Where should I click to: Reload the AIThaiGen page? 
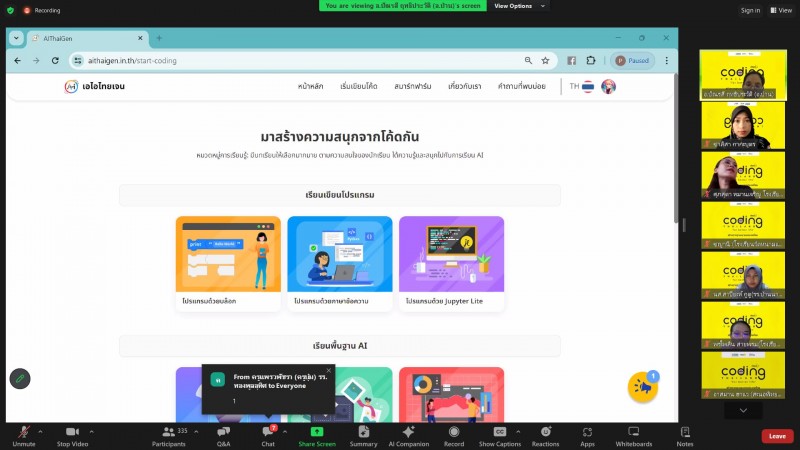coord(55,61)
